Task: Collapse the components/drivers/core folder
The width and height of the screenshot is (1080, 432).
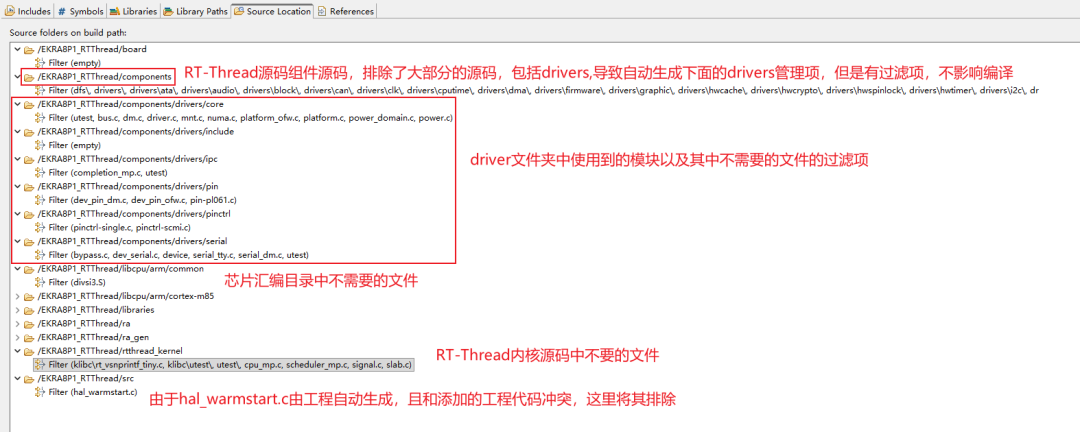Action: [17, 104]
